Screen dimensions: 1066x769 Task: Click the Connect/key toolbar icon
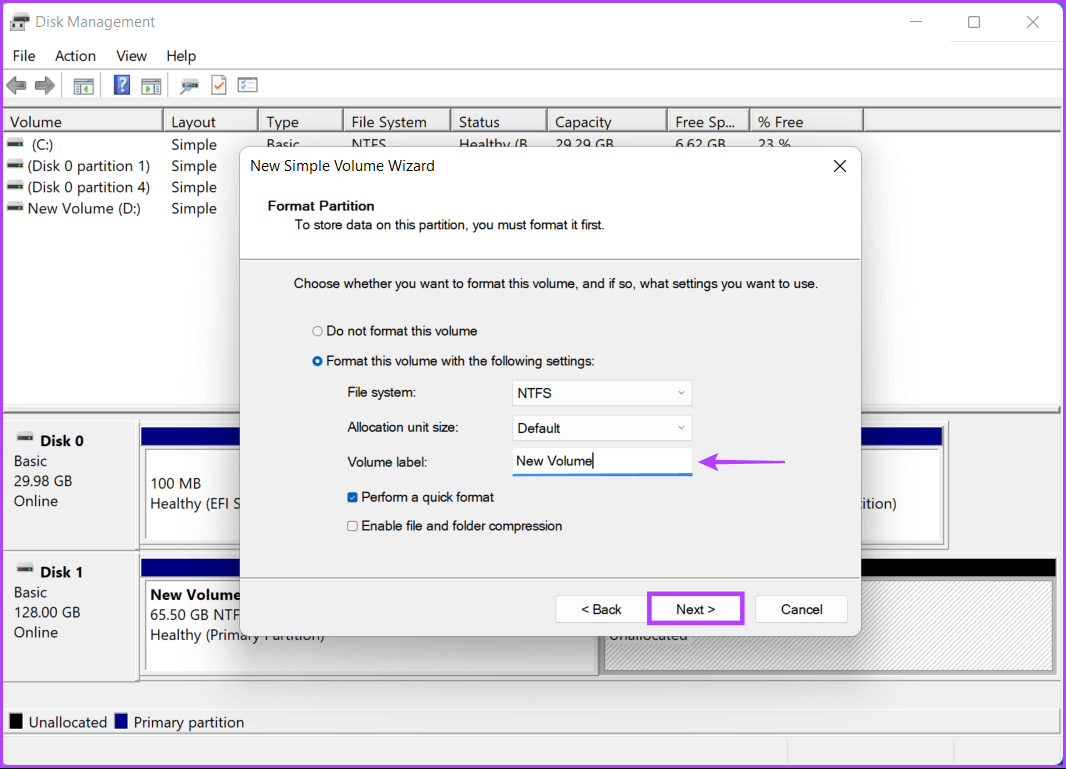tap(189, 86)
